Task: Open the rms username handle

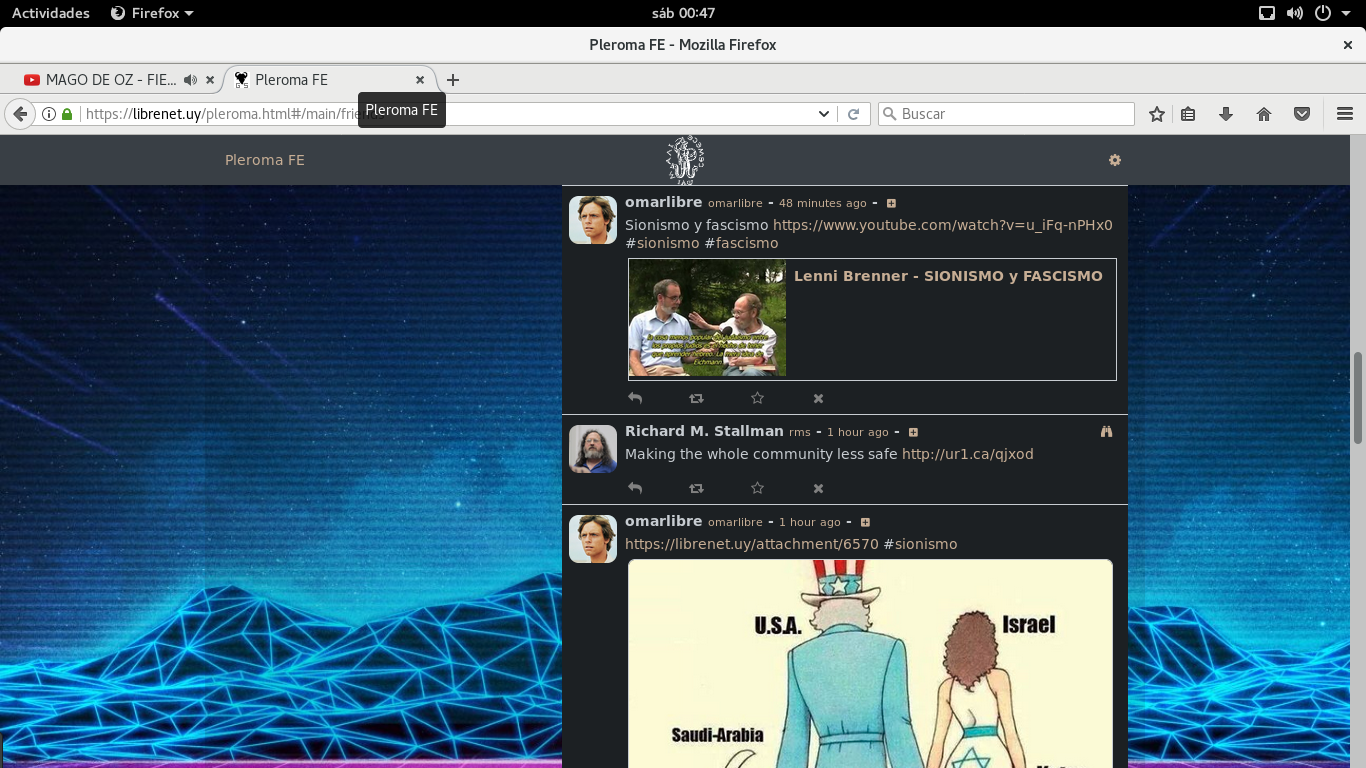Action: (x=799, y=433)
